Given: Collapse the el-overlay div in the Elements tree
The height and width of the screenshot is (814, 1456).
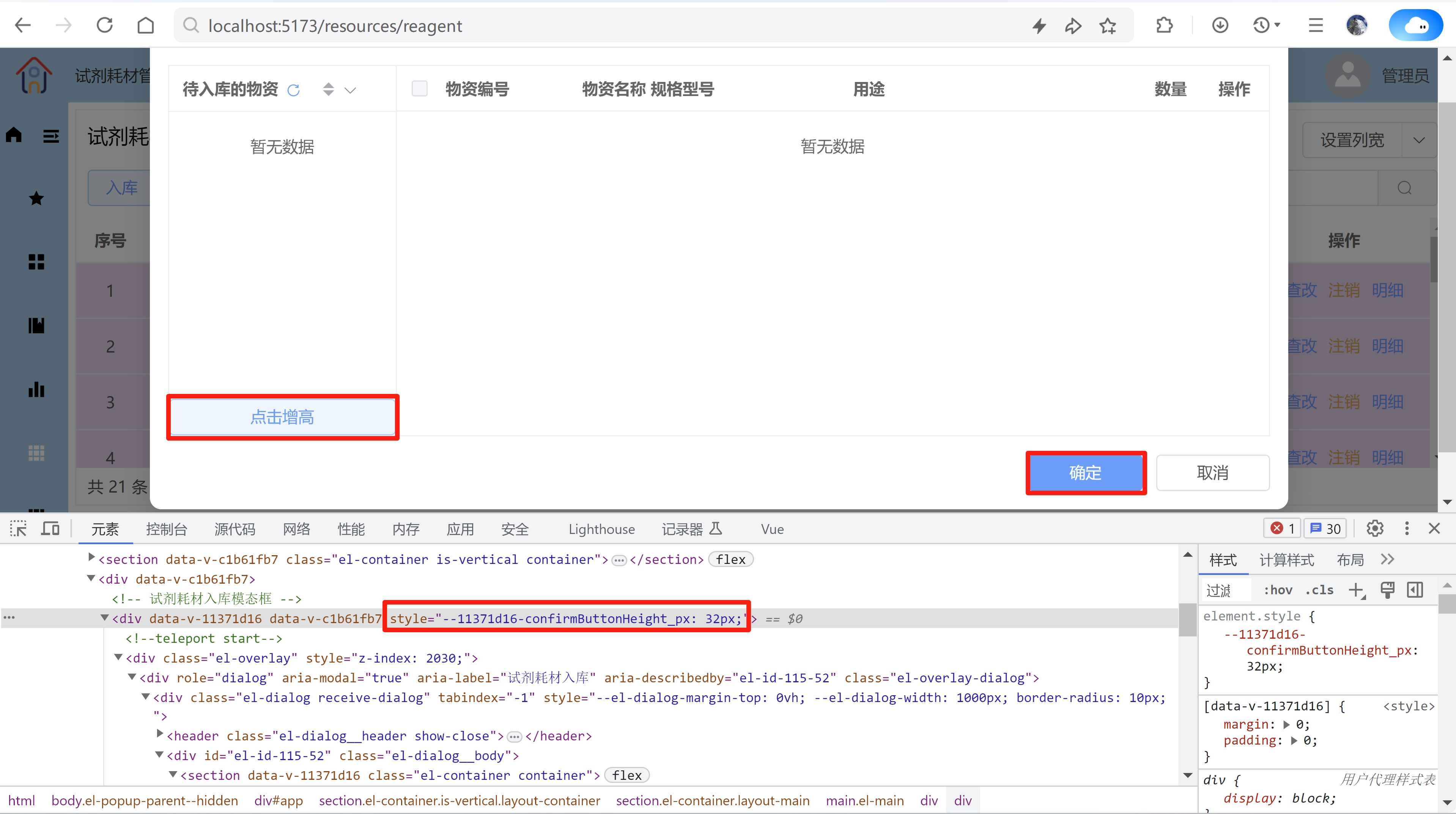Looking at the screenshot, I should point(118,657).
